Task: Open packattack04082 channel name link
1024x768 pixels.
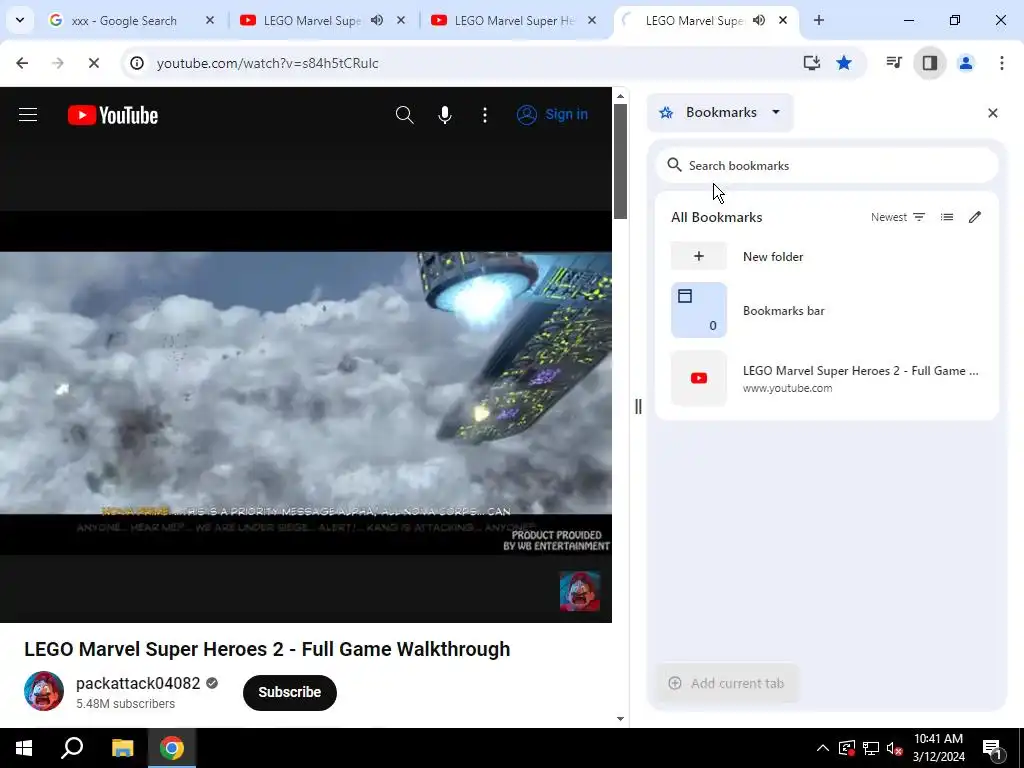Action: click(x=138, y=683)
